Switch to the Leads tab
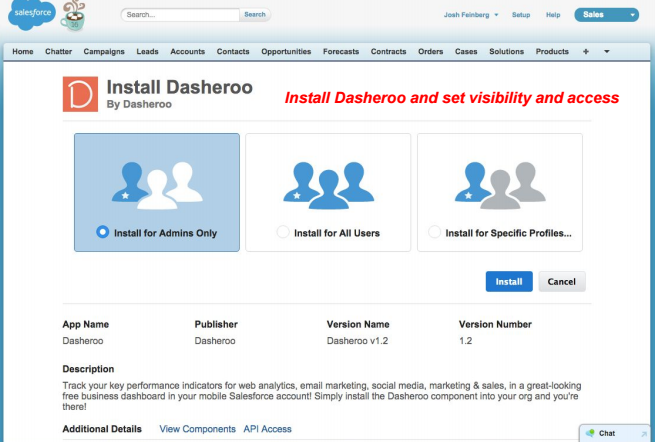The image size is (662, 442). 147,52
